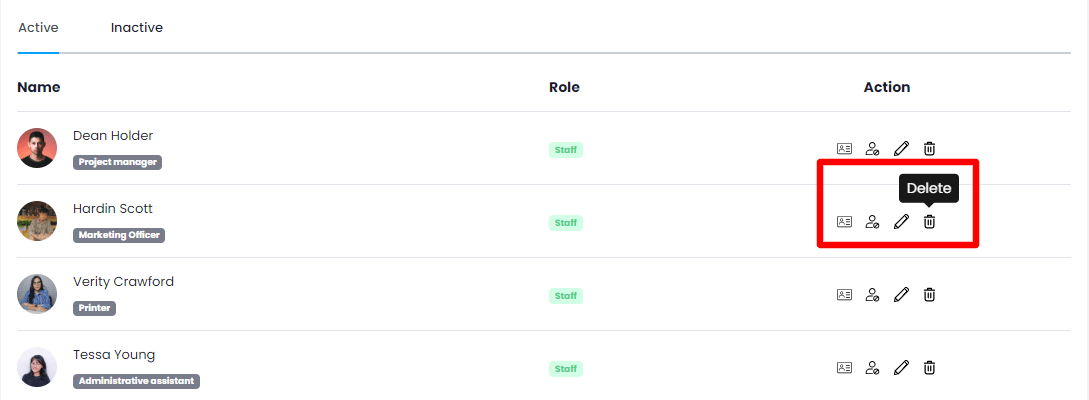Open Verity Crawford's avatar picture
The image size is (1089, 400).
click(x=37, y=294)
